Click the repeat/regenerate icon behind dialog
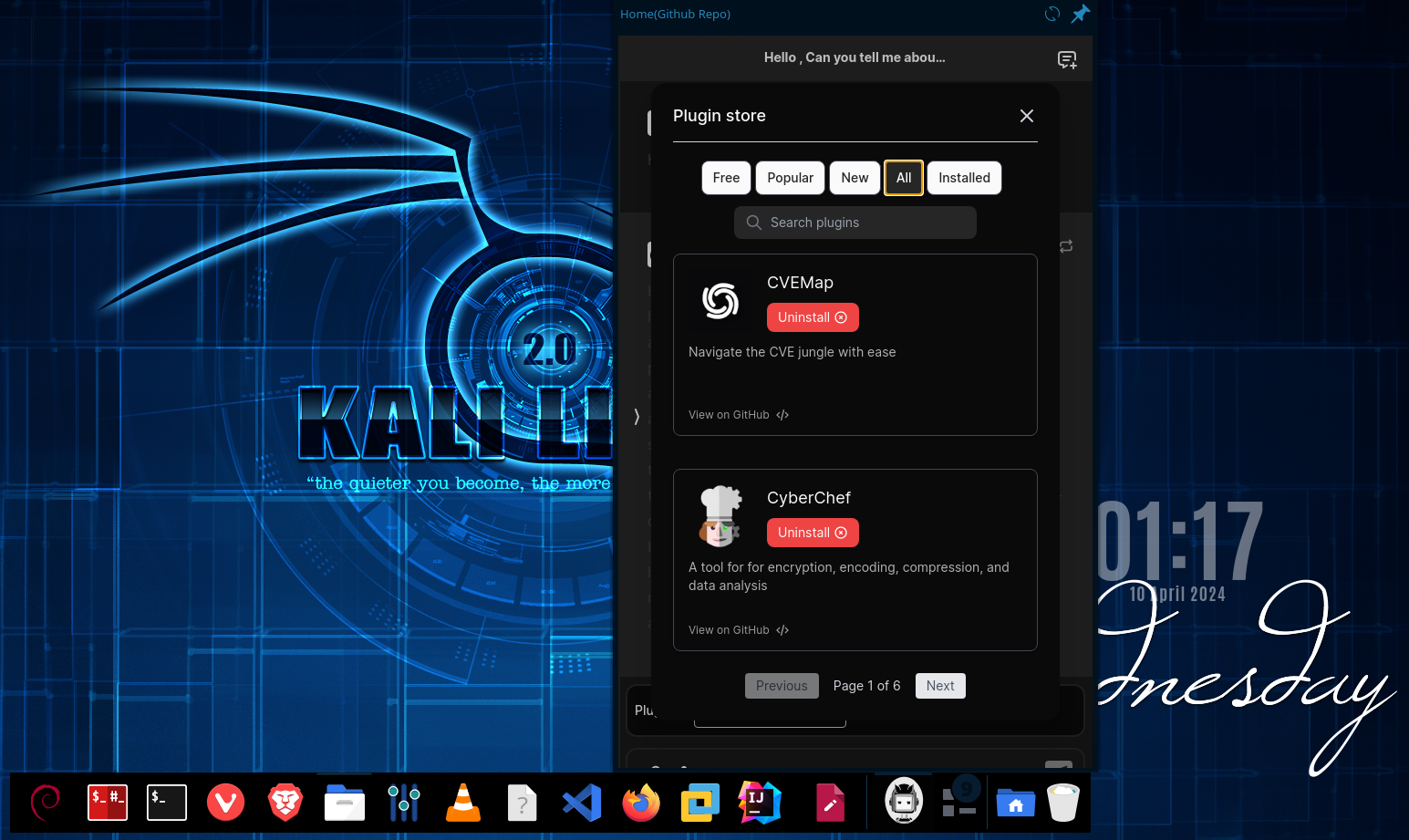This screenshot has width=1409, height=840. [x=1066, y=246]
